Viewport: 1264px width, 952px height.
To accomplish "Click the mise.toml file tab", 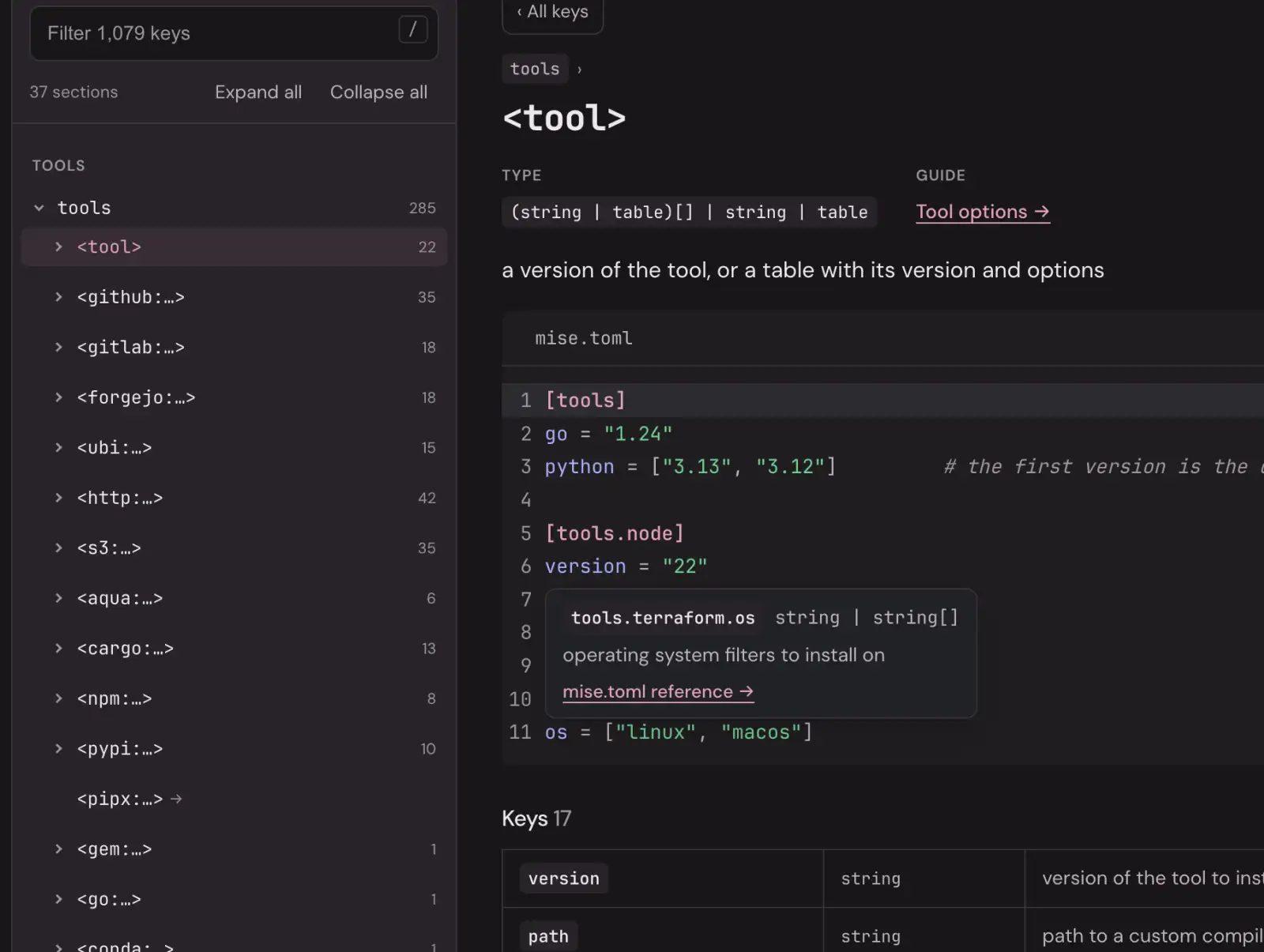I will [584, 338].
